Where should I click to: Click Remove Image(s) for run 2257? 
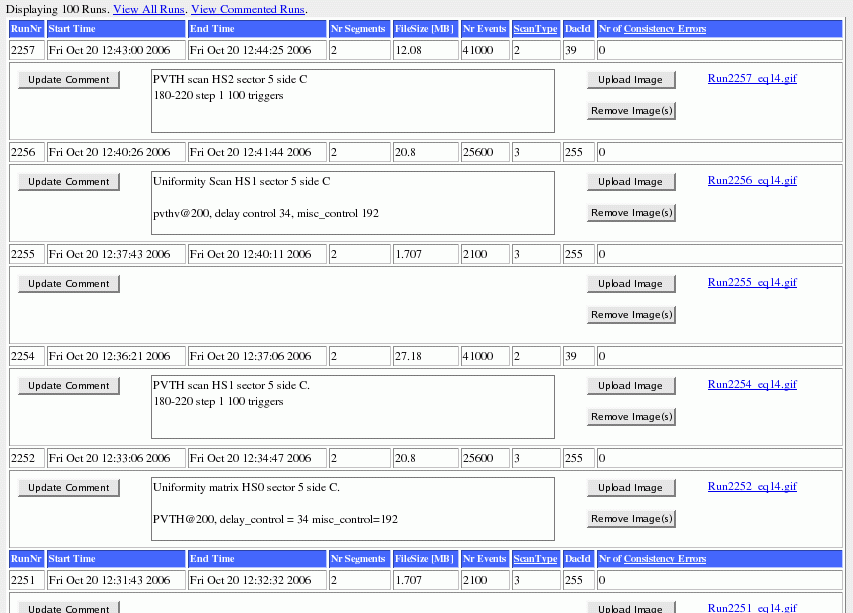631,110
